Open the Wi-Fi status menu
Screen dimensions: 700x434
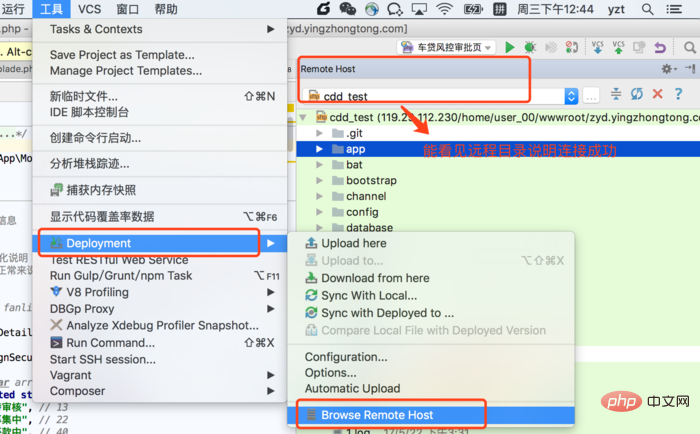tap(444, 9)
